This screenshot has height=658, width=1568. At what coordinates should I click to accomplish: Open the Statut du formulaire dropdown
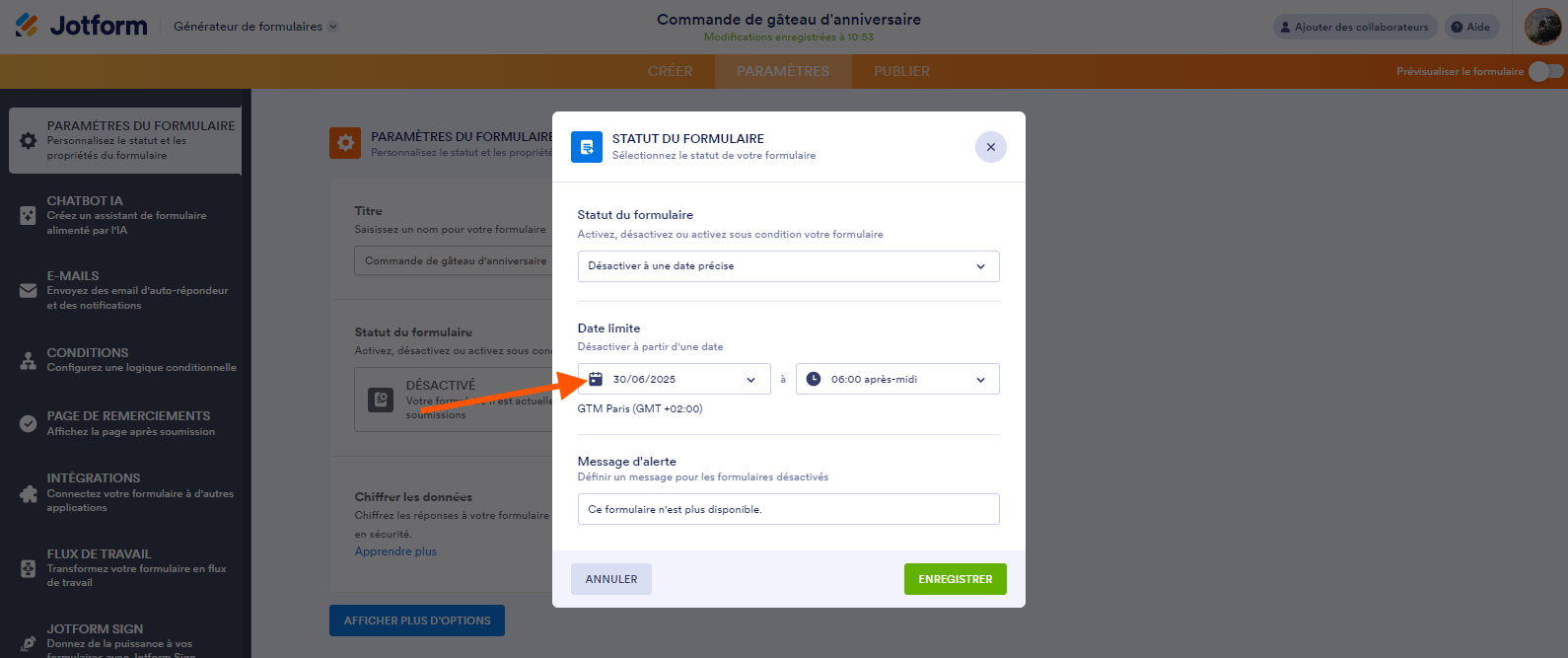[788, 266]
